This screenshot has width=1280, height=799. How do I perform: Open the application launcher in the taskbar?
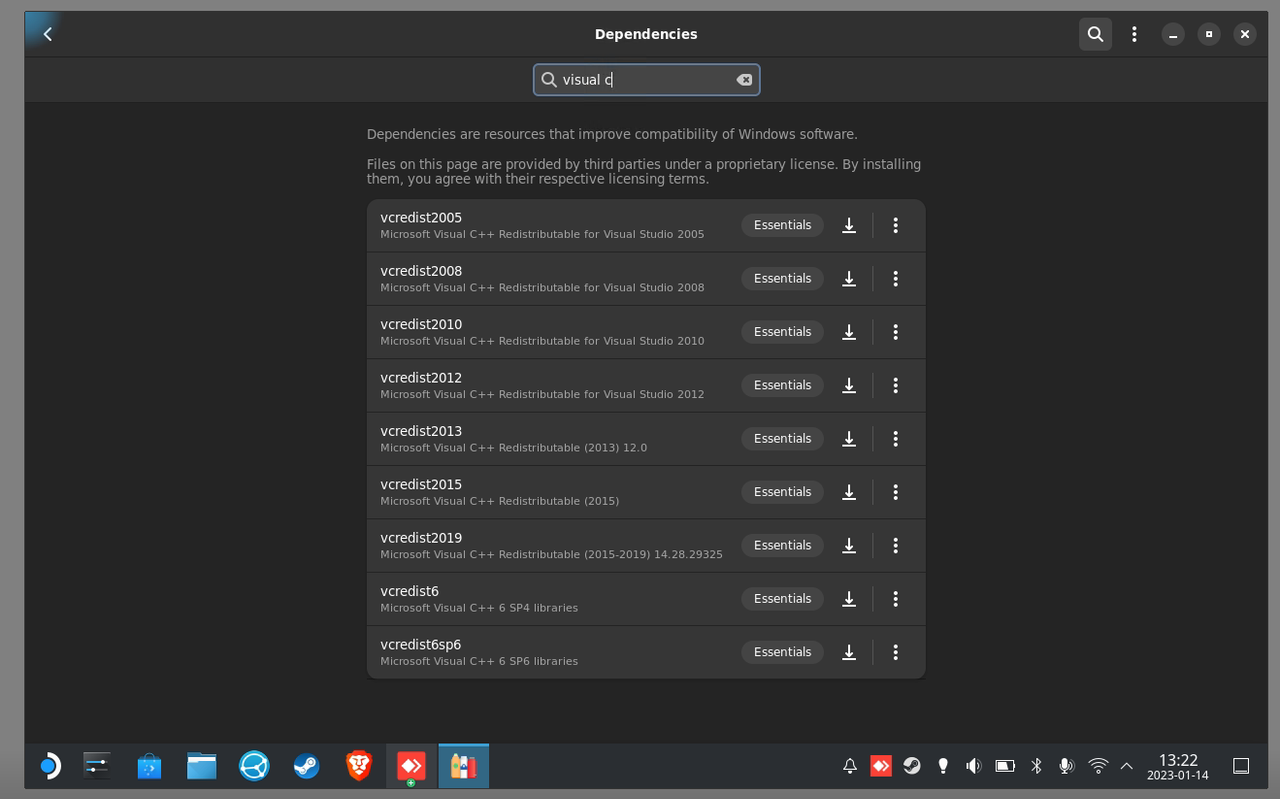[49, 766]
